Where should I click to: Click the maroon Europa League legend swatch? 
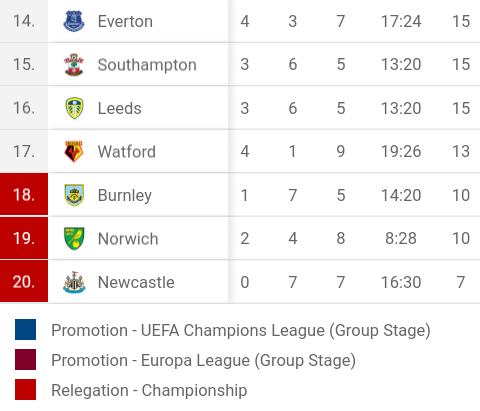tap(25, 360)
